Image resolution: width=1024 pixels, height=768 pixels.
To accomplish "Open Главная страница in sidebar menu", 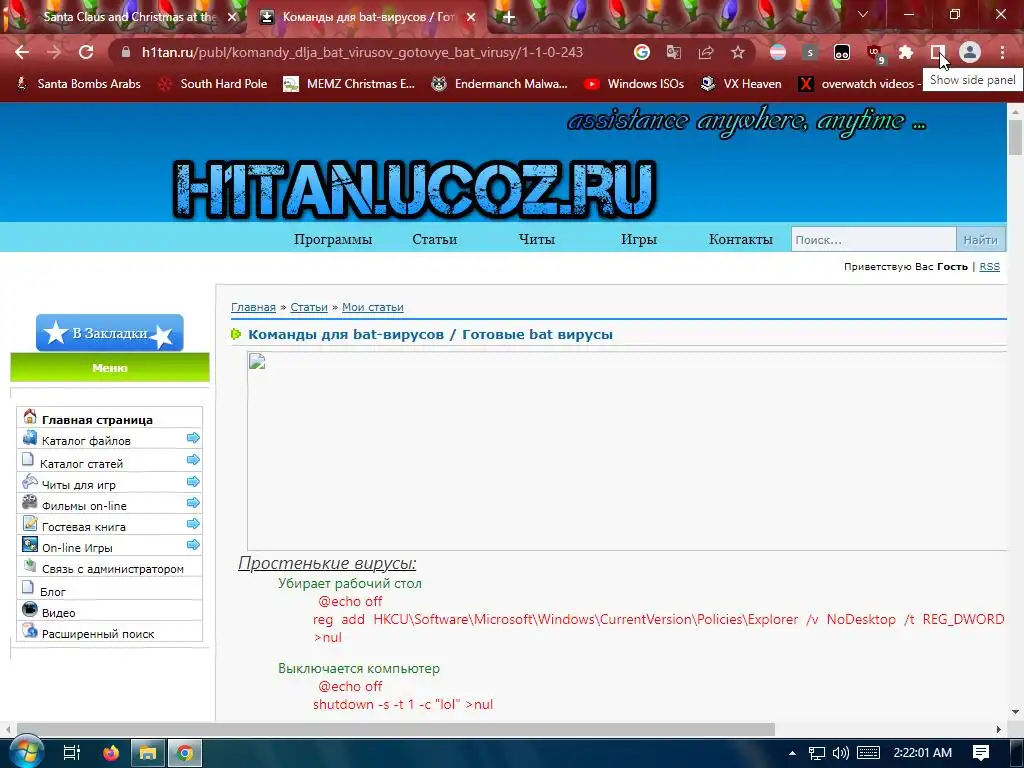I will click(x=97, y=419).
